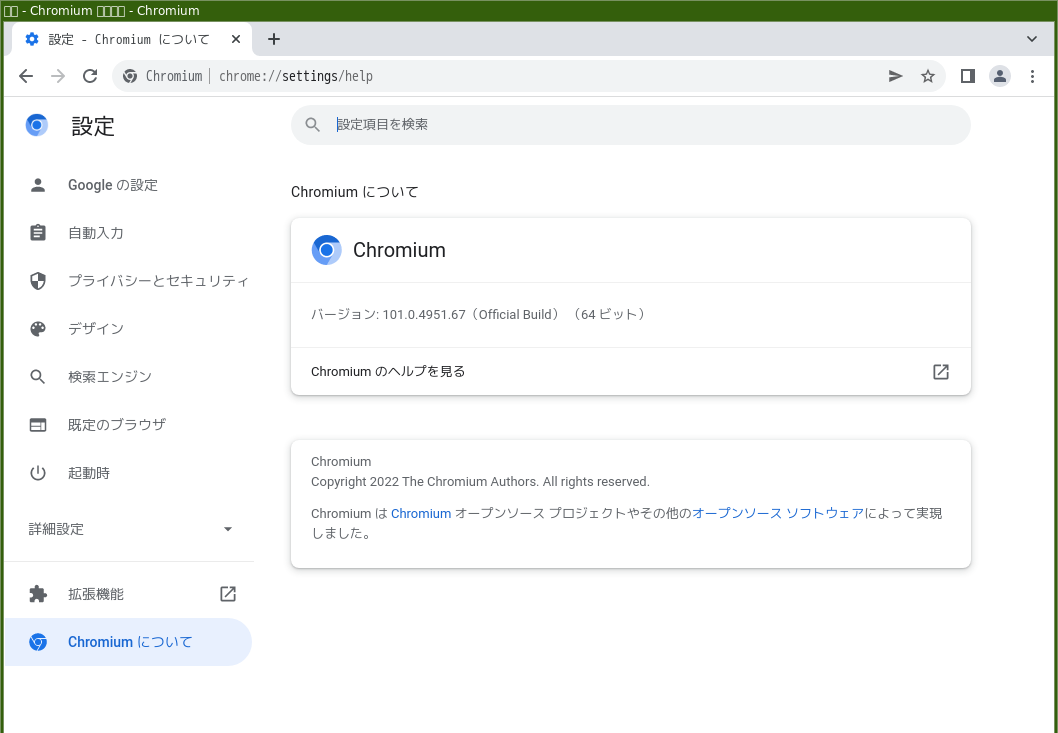Open 自動入力 settings
Image resolution: width=1058 pixels, height=733 pixels.
click(128, 233)
